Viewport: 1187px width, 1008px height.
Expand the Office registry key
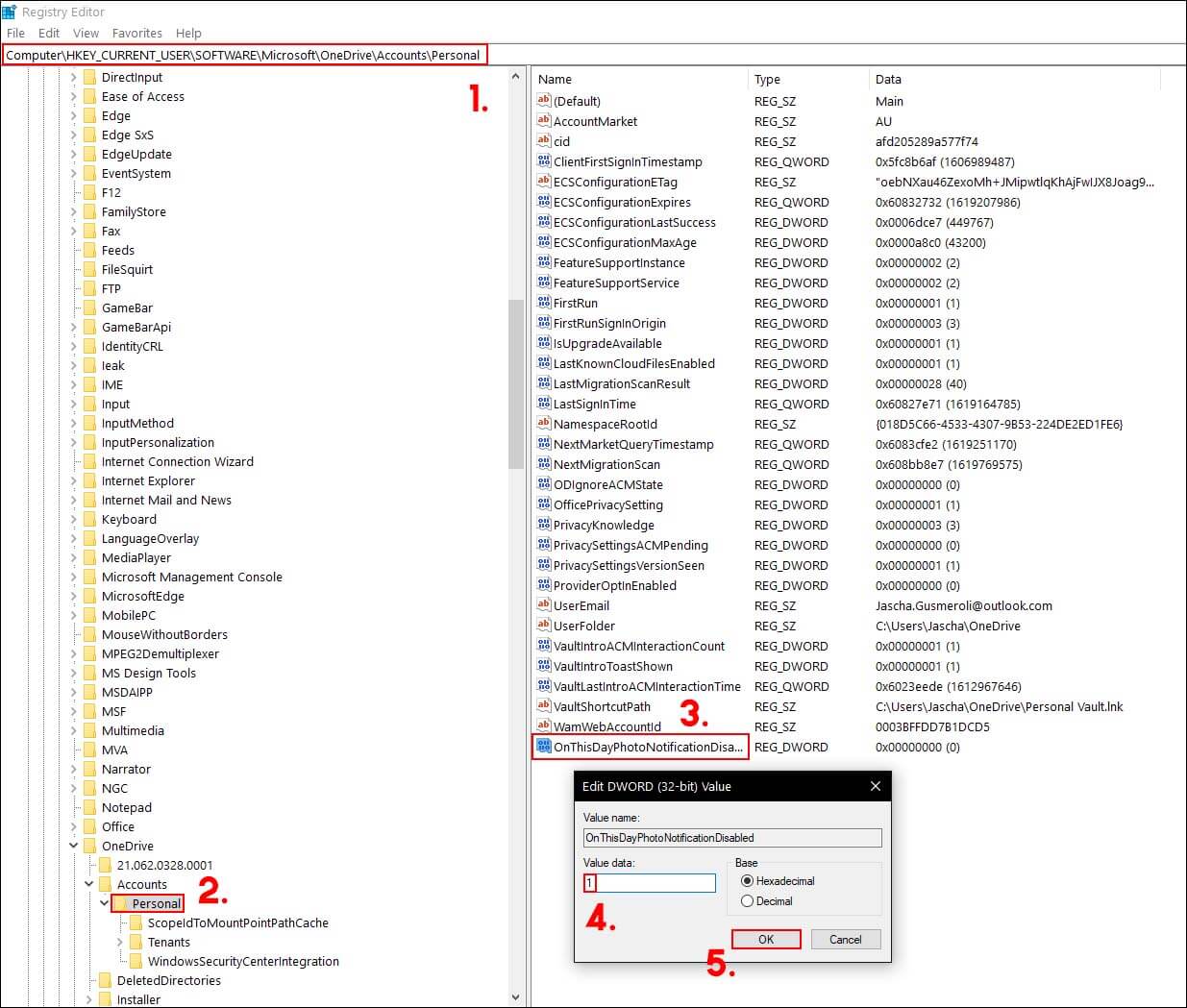coord(74,826)
